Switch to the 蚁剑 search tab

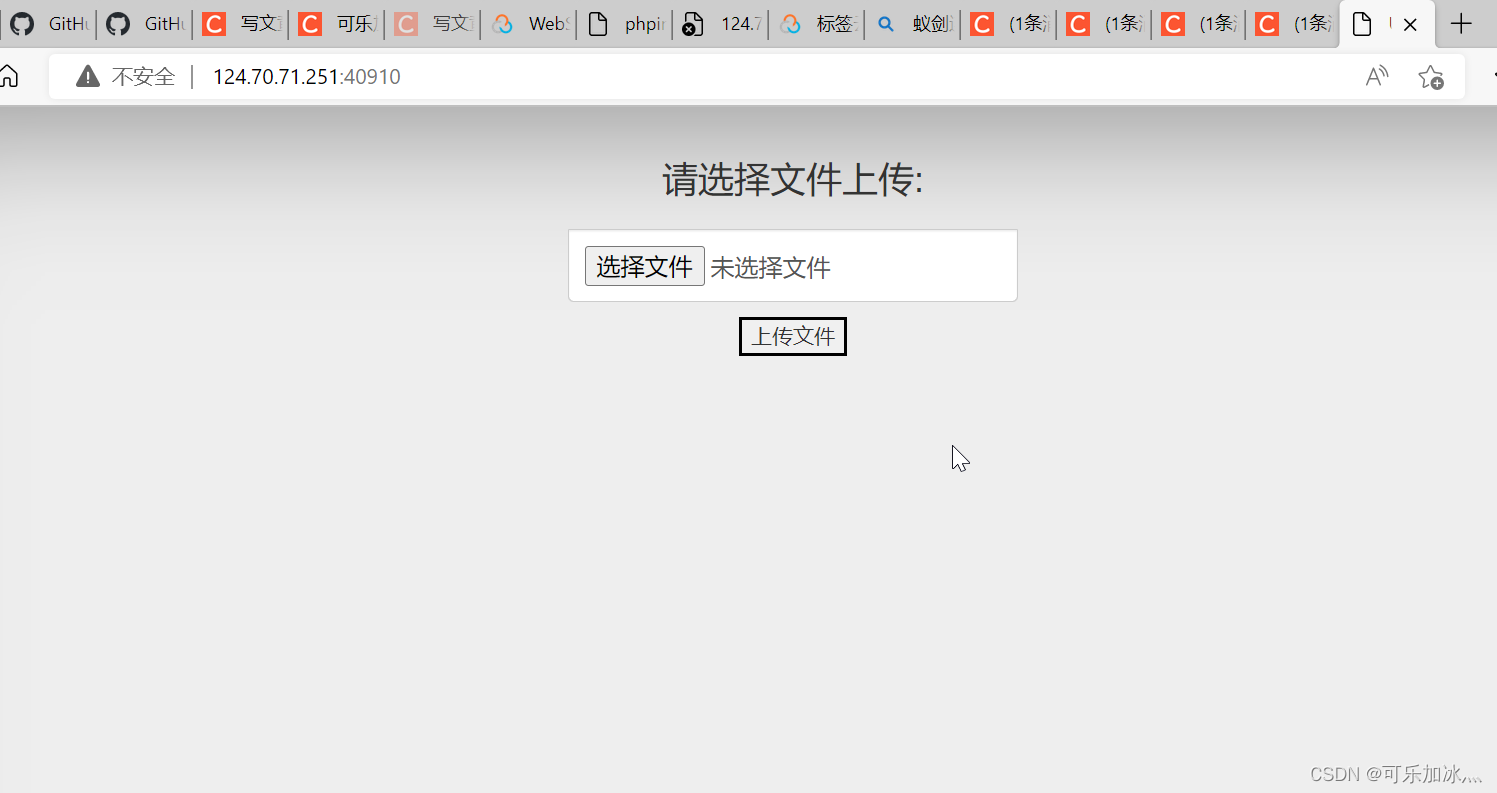tap(914, 24)
